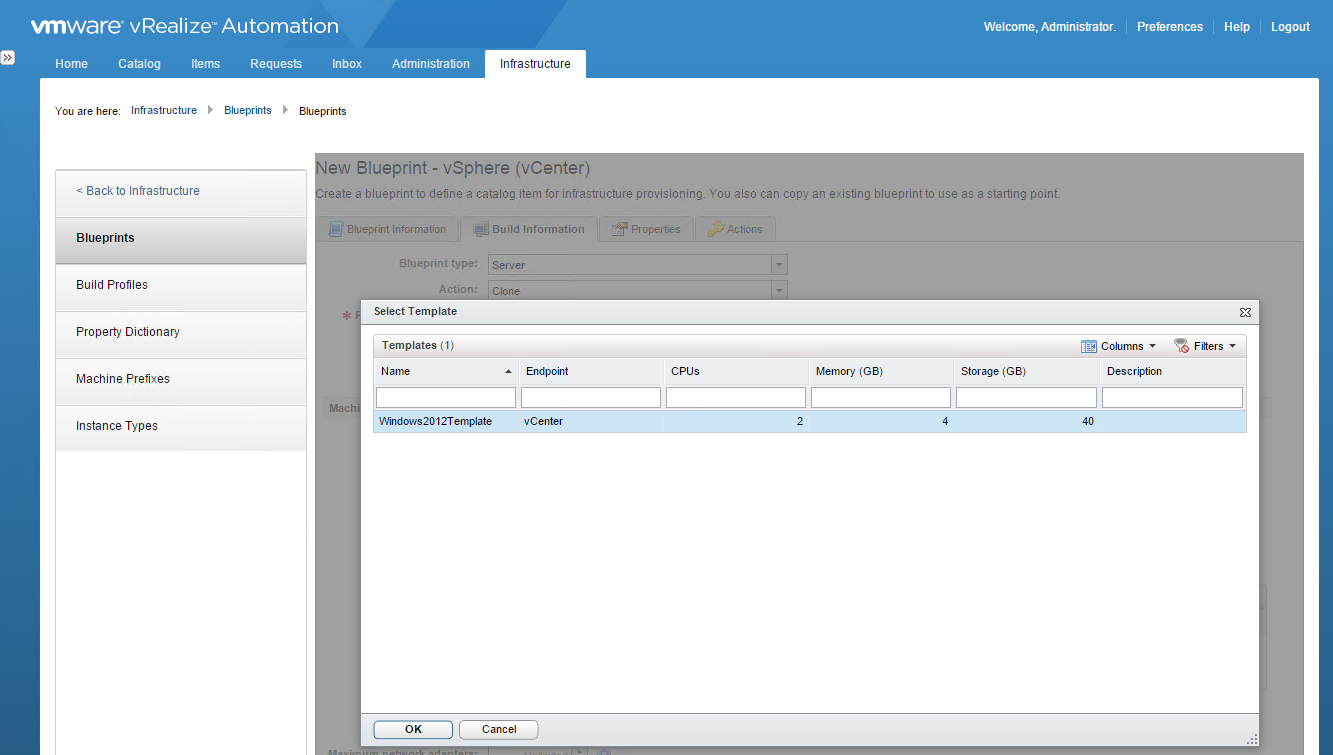Expand the collapsed side panel arrow
Screen dimensions: 1333x755
(x=7, y=58)
